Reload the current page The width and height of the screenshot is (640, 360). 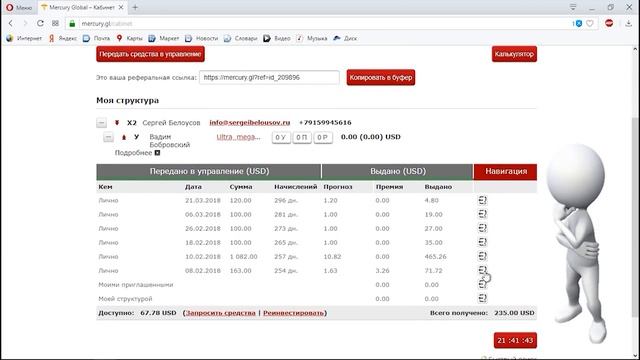coord(40,23)
